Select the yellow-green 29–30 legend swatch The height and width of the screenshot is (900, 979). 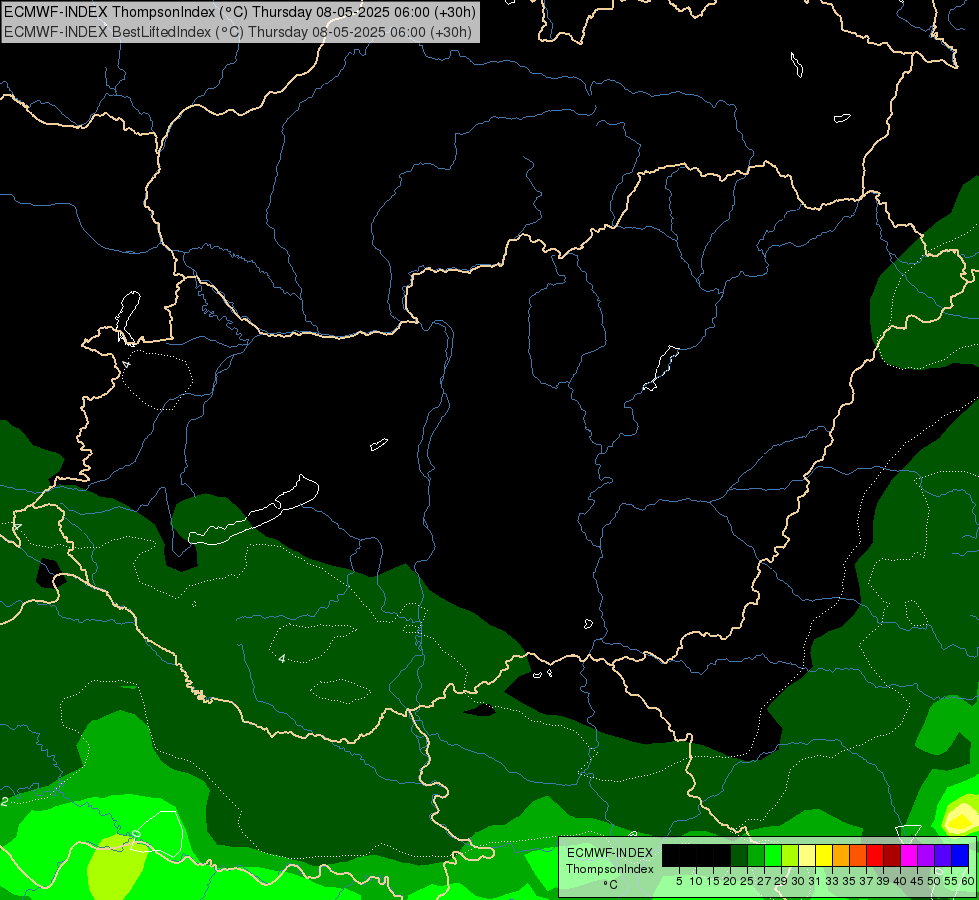(790, 855)
